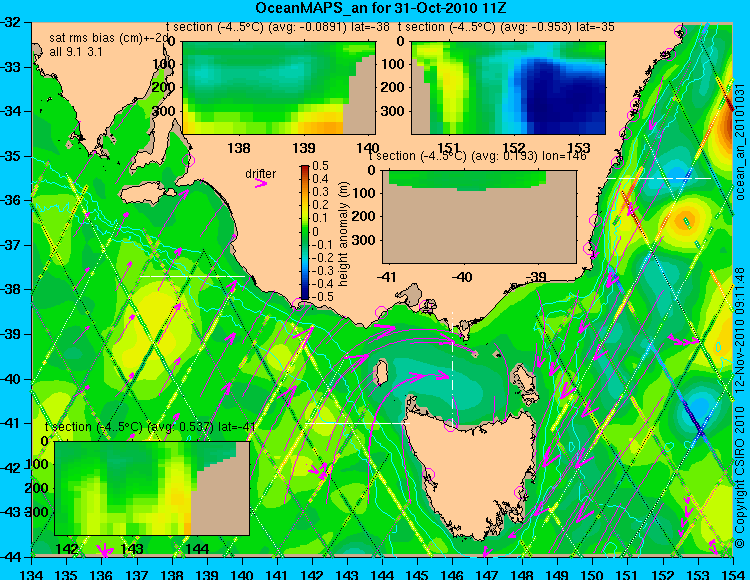Click the 't section ... lat=-38' inset title
Screen dimensions: 750x580
pyautogui.click(x=278, y=27)
